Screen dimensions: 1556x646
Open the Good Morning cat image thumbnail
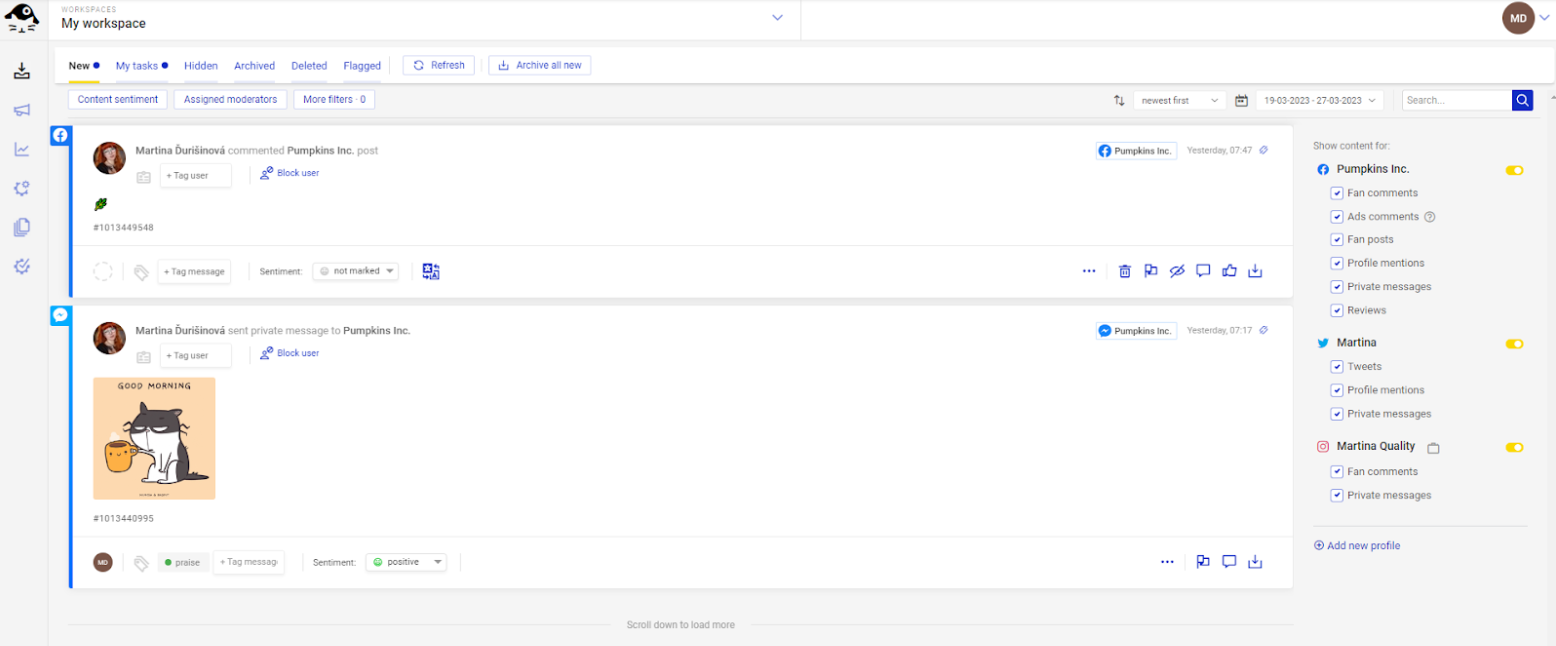[x=154, y=438]
